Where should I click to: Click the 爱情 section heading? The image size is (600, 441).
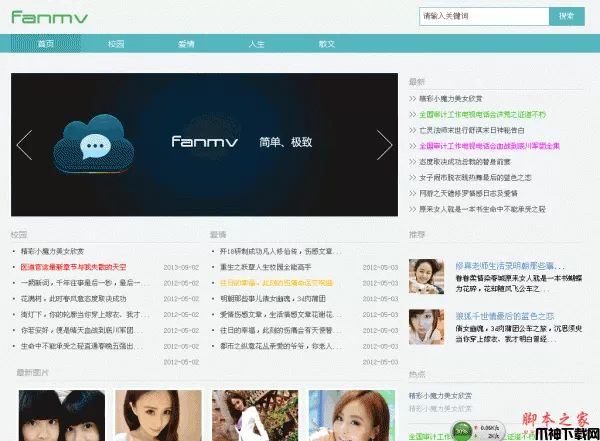(218, 234)
